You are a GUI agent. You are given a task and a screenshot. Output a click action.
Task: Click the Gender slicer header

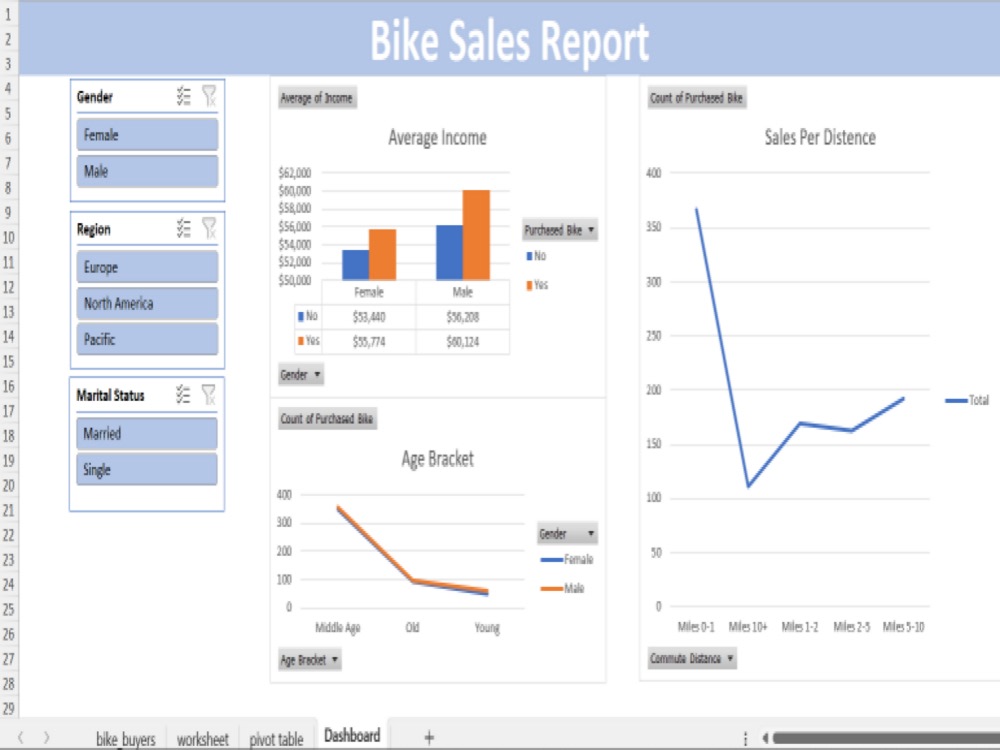(95, 97)
